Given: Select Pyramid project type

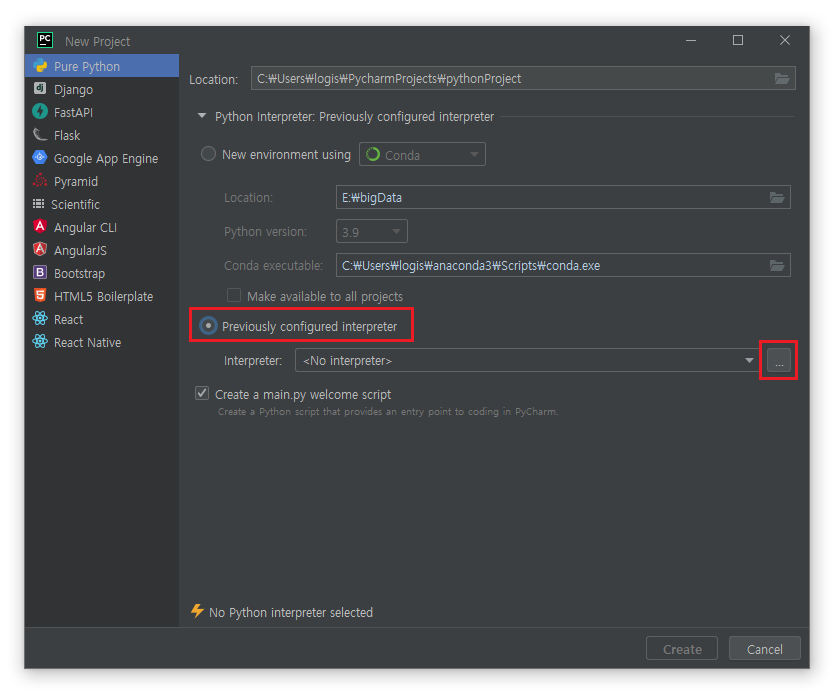Looking at the screenshot, I should pos(102,181).
